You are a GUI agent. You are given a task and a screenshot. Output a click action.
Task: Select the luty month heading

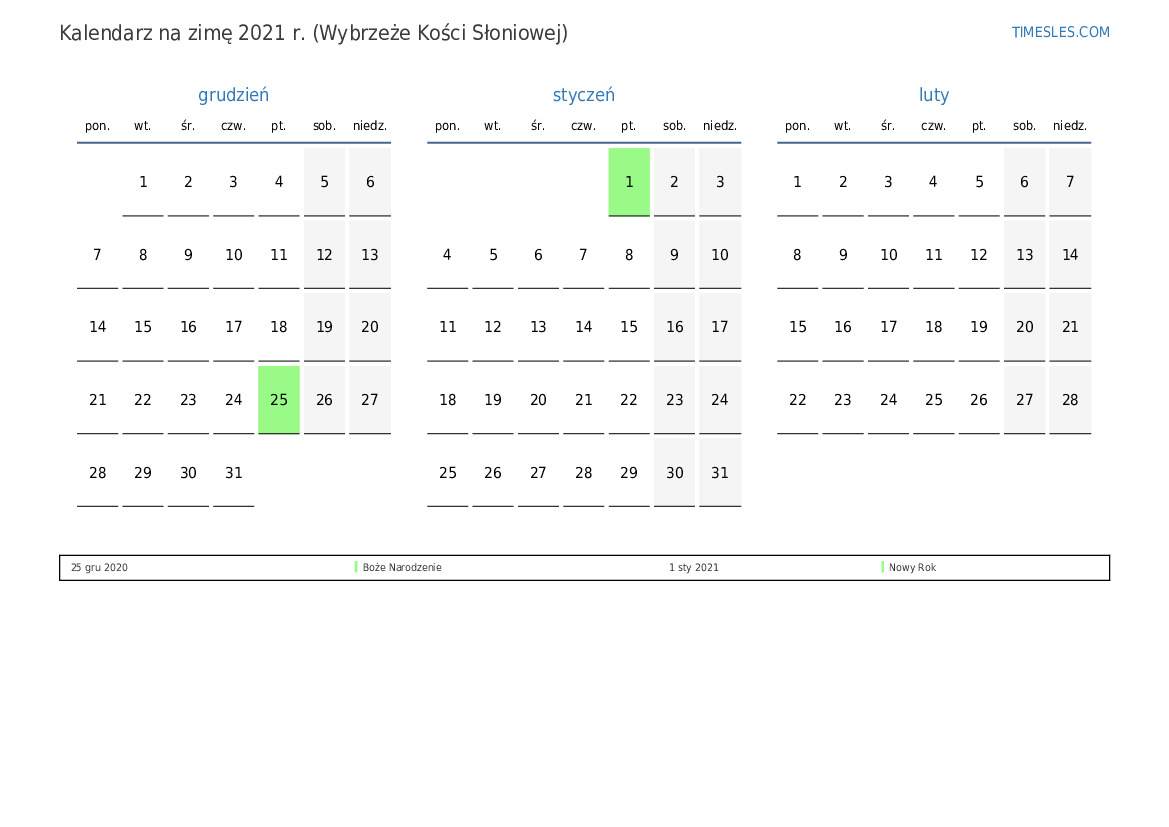(934, 95)
